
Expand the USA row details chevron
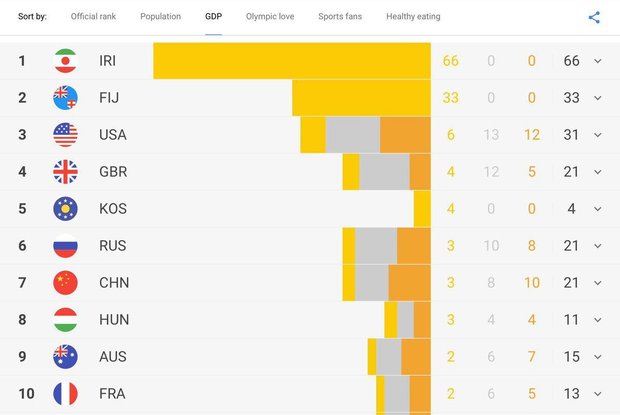coord(598,135)
